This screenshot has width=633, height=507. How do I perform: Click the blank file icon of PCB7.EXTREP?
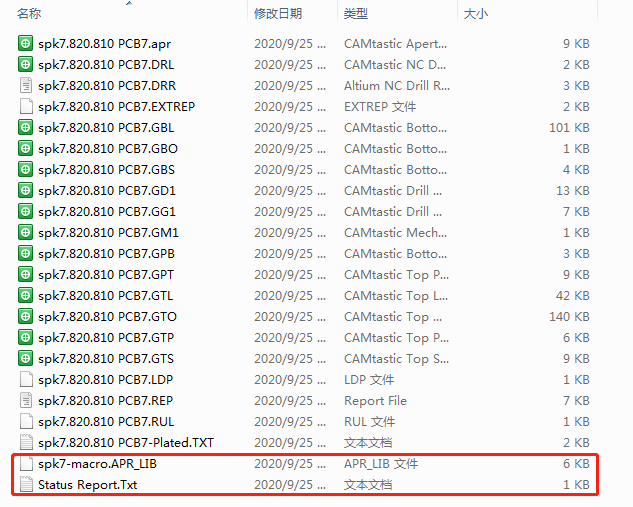[x=25, y=106]
